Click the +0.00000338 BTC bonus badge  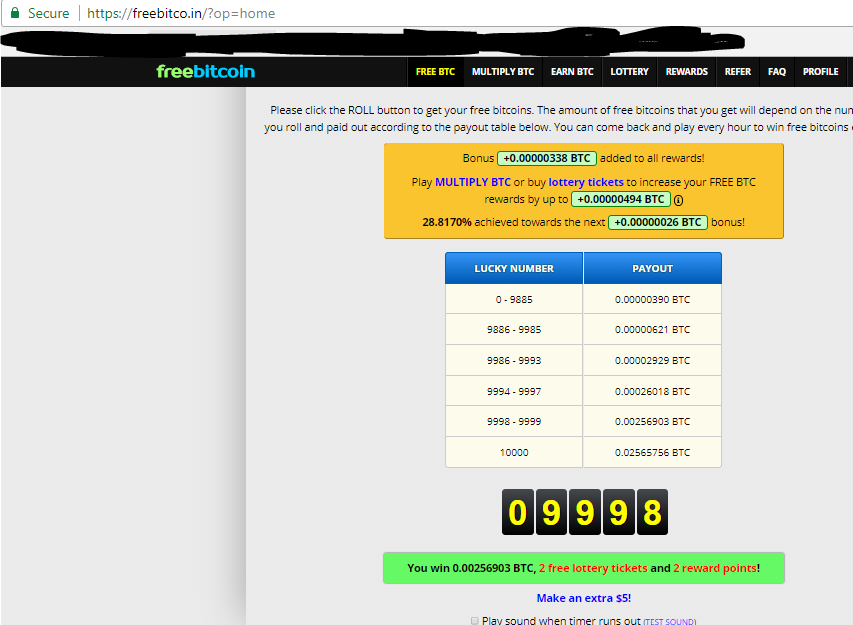(x=547, y=158)
